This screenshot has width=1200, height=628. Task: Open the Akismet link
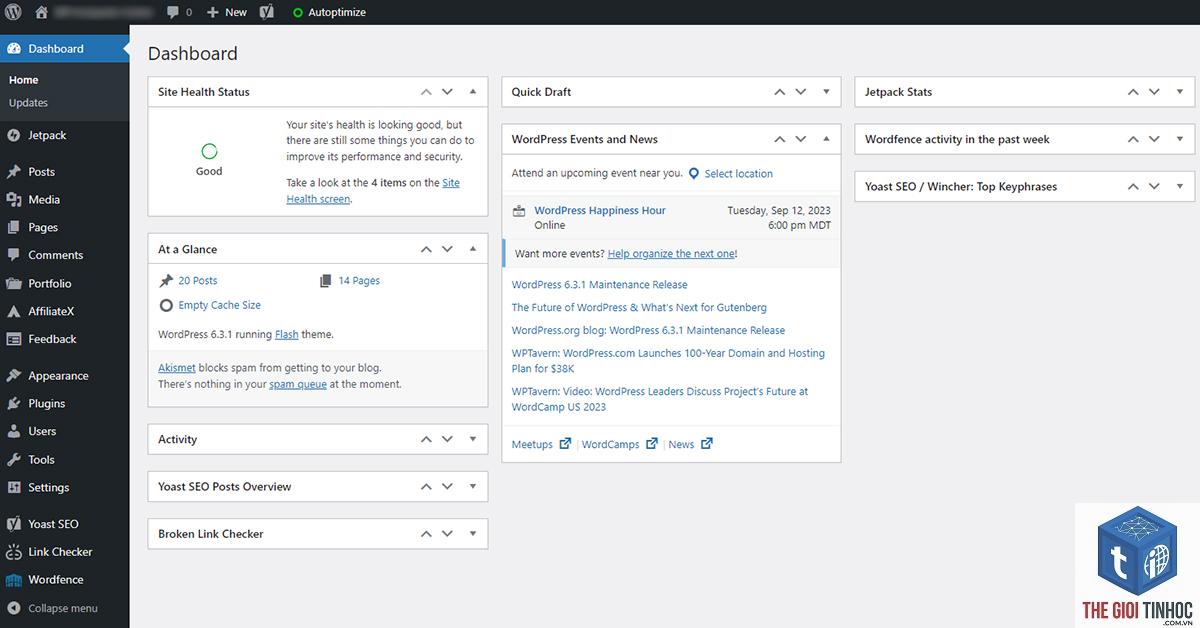point(177,368)
